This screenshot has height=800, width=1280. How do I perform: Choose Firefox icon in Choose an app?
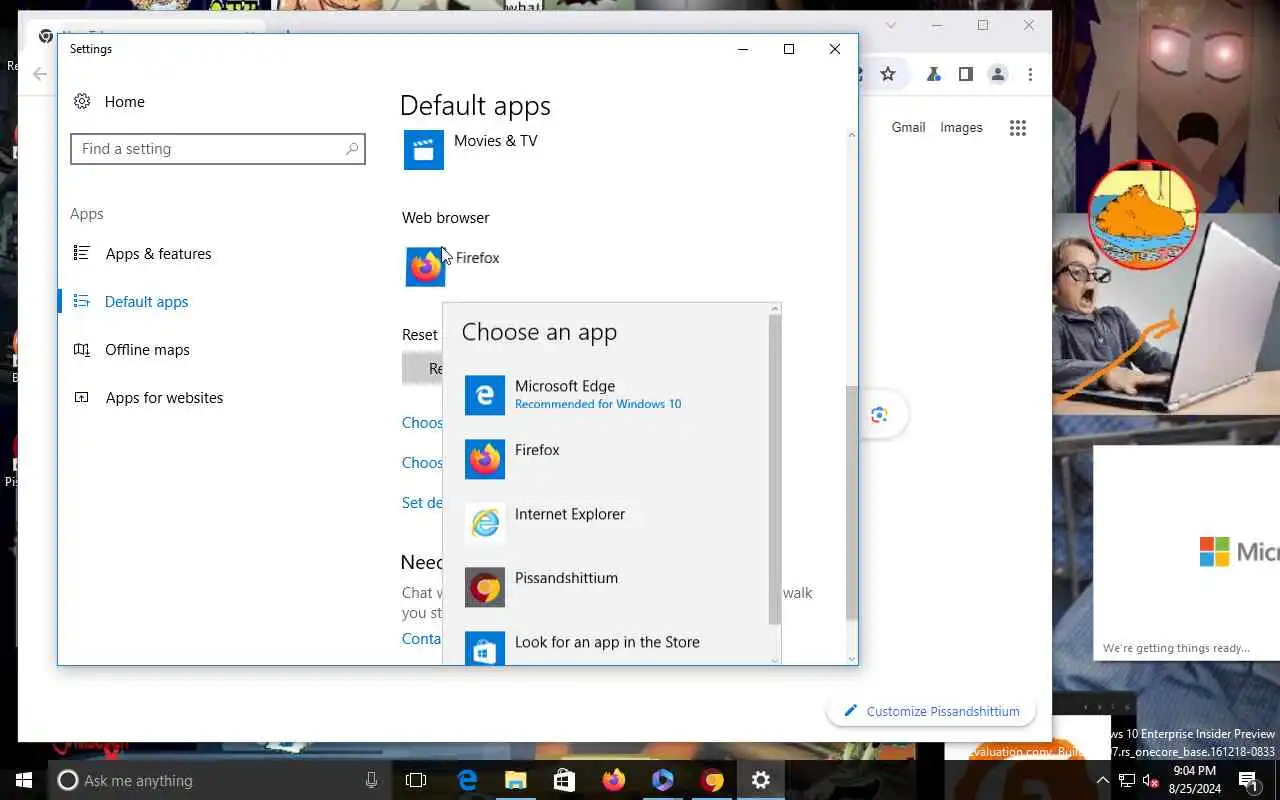[485, 459]
